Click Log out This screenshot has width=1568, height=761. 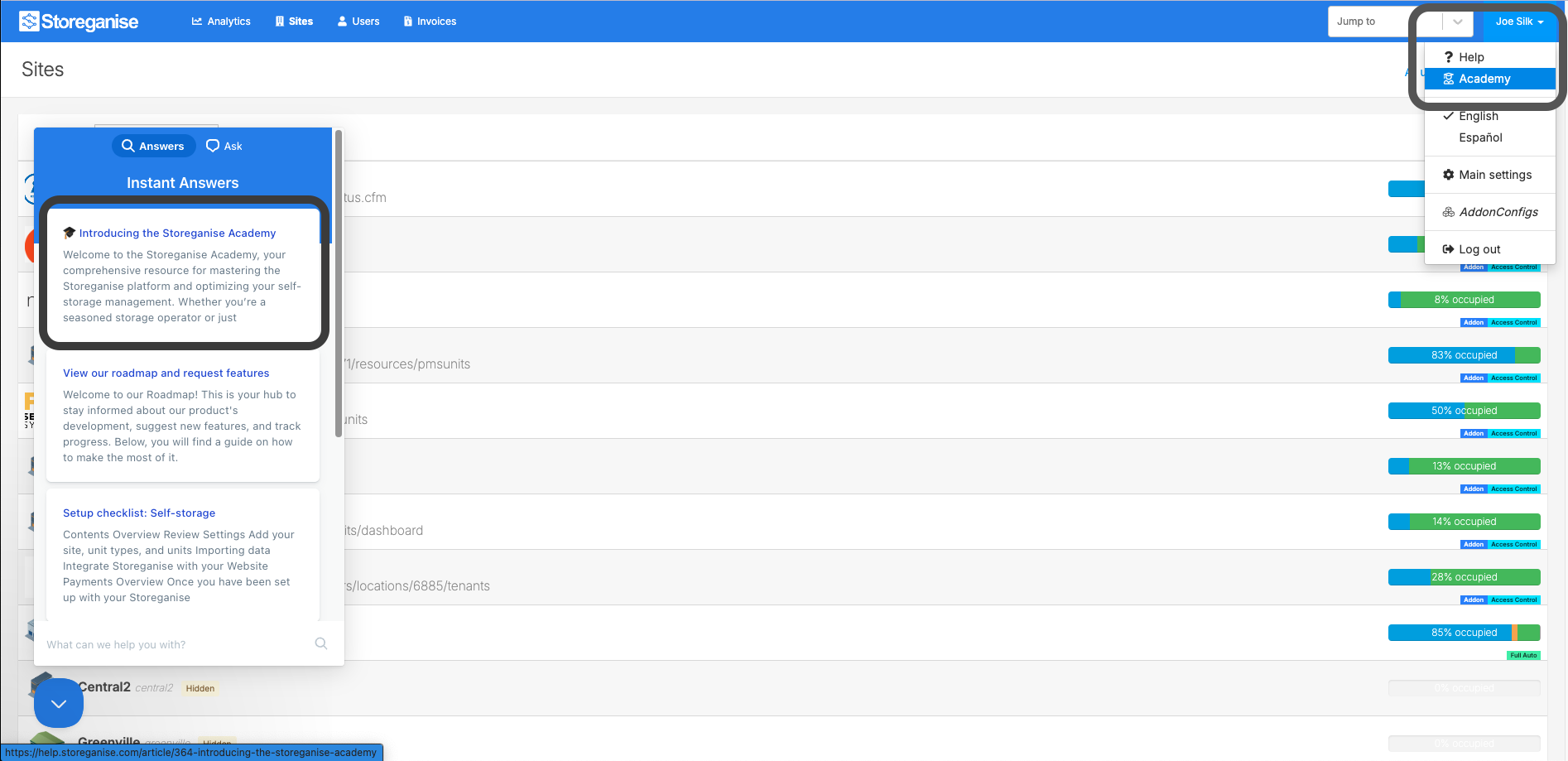(x=1490, y=249)
